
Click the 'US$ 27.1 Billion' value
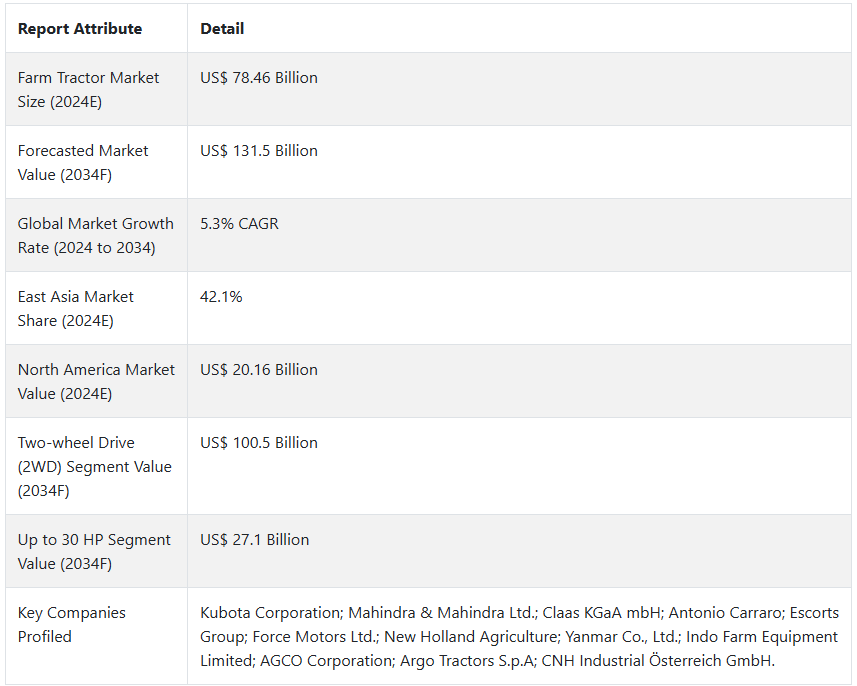click(x=255, y=540)
